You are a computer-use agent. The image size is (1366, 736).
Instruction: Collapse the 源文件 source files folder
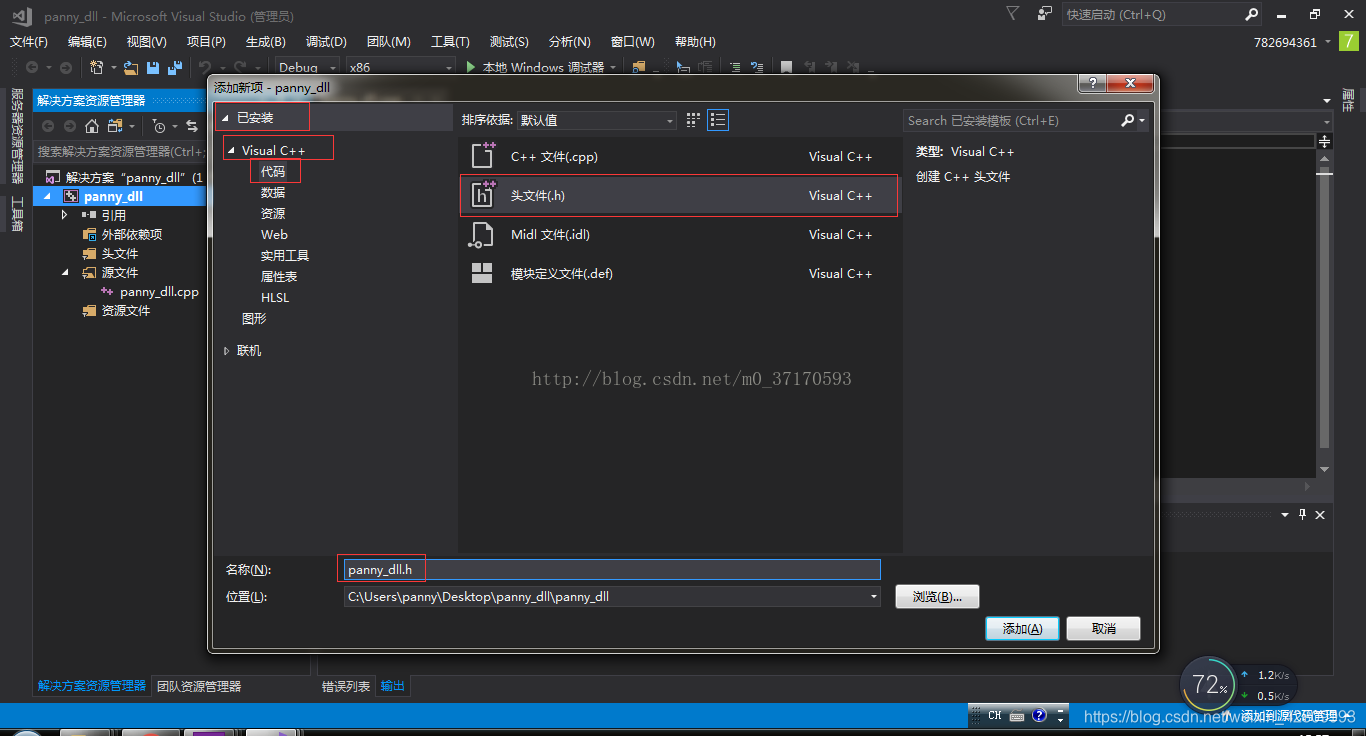pos(65,272)
